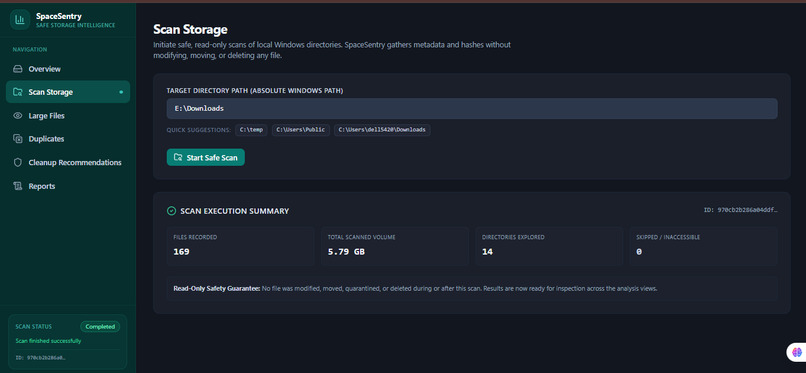Click the checkmark icon beside Scan Execution Summary

(172, 211)
